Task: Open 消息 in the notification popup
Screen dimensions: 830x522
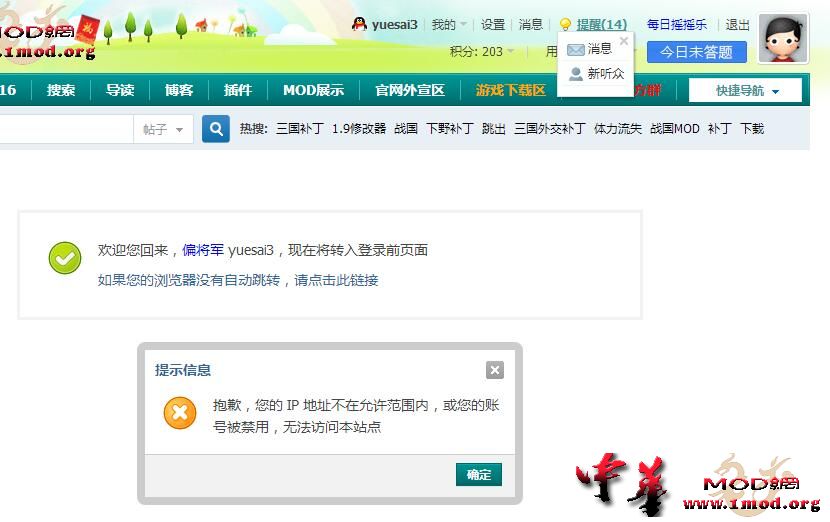Action: coord(600,49)
